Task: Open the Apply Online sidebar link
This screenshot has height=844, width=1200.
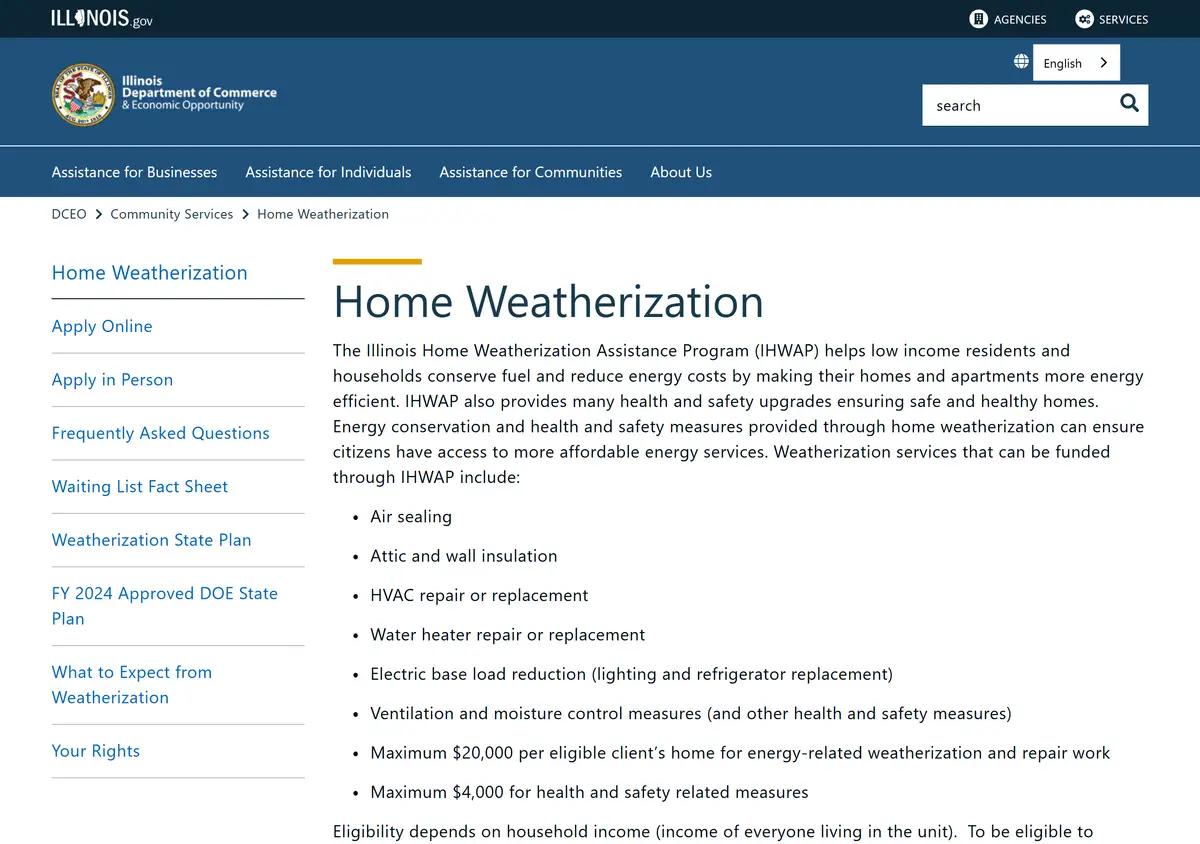Action: [102, 326]
